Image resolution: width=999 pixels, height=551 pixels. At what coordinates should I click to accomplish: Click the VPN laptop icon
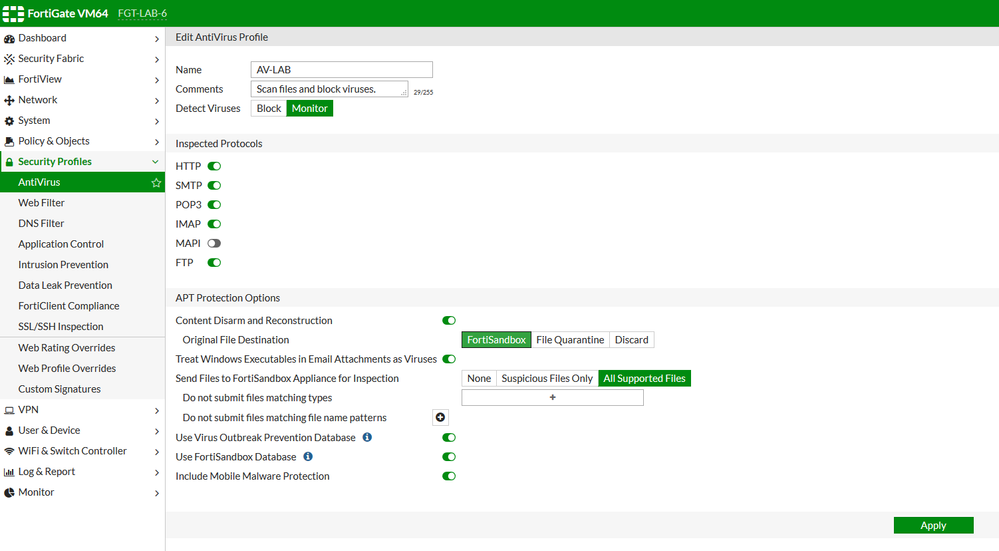point(9,410)
